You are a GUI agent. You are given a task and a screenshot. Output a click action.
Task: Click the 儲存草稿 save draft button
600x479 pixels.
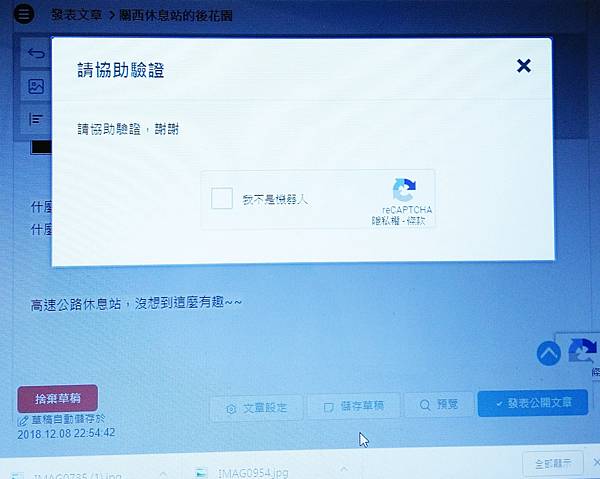354,406
